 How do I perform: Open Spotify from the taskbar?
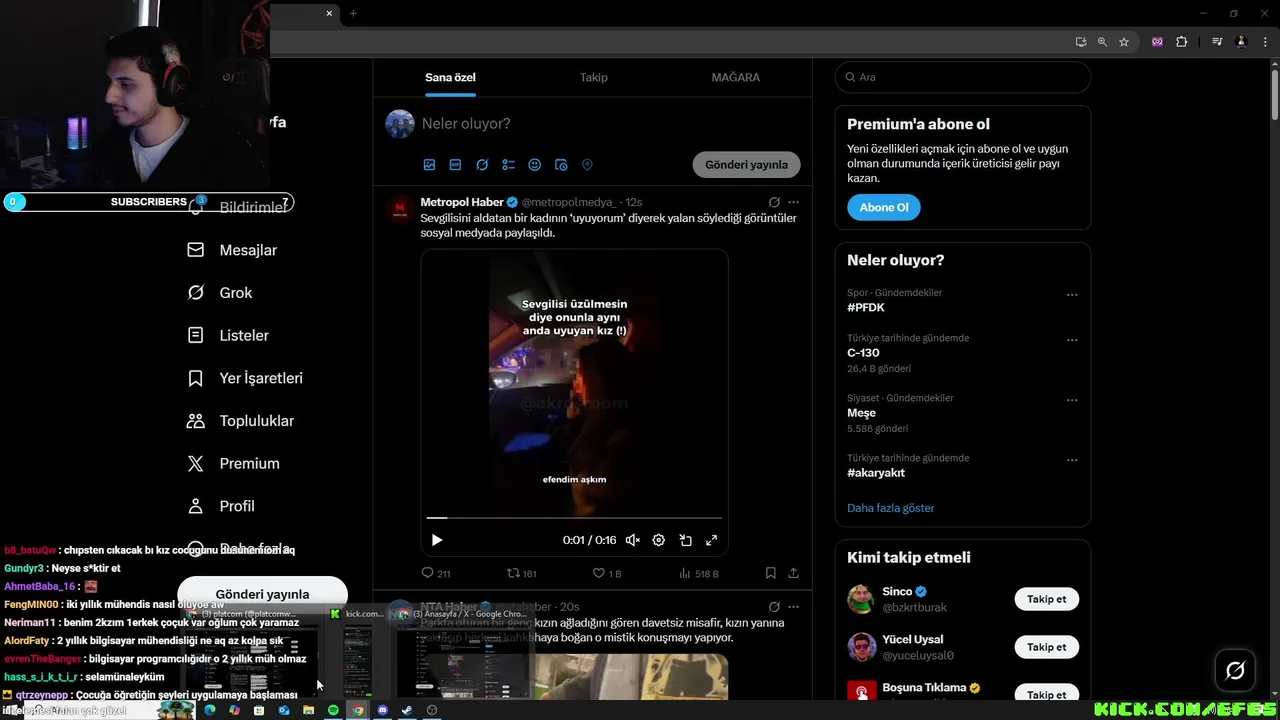point(333,710)
